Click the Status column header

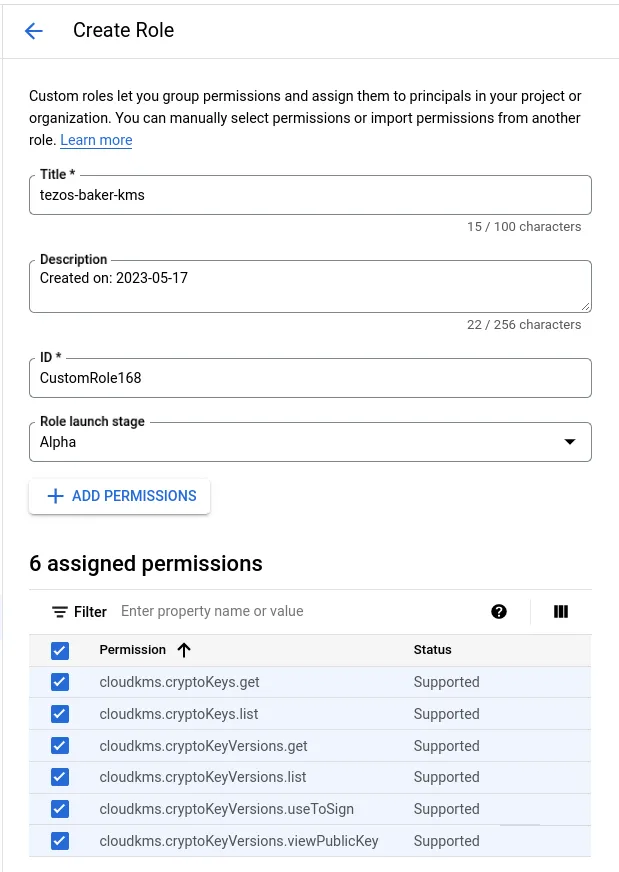pyautogui.click(x=432, y=650)
